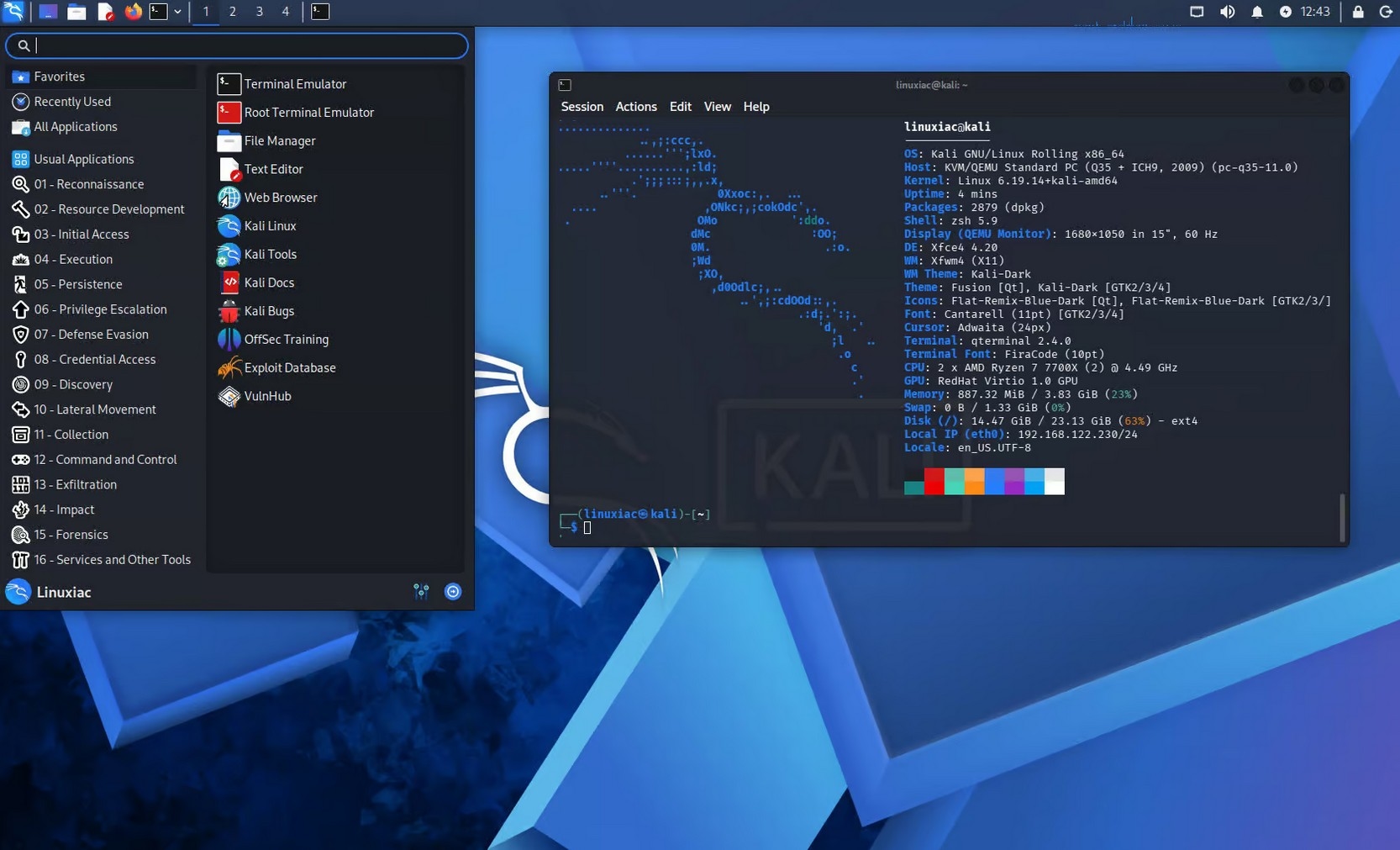
Task: Open the menu settings sliders icon
Action: coord(422,592)
